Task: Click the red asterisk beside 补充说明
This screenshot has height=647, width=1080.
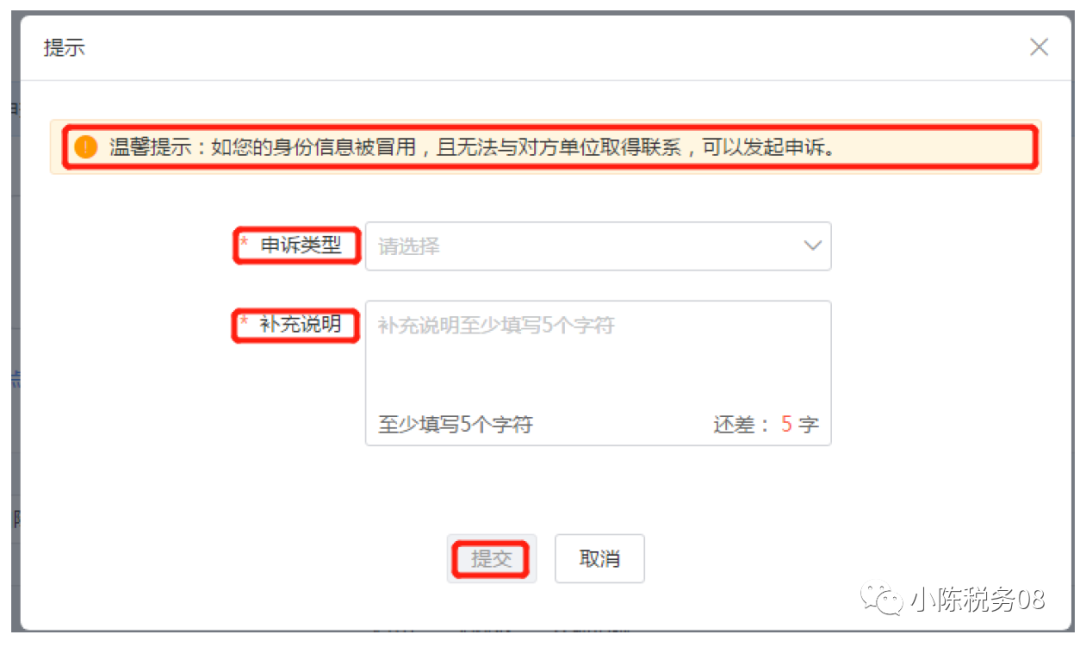Action: 243,320
